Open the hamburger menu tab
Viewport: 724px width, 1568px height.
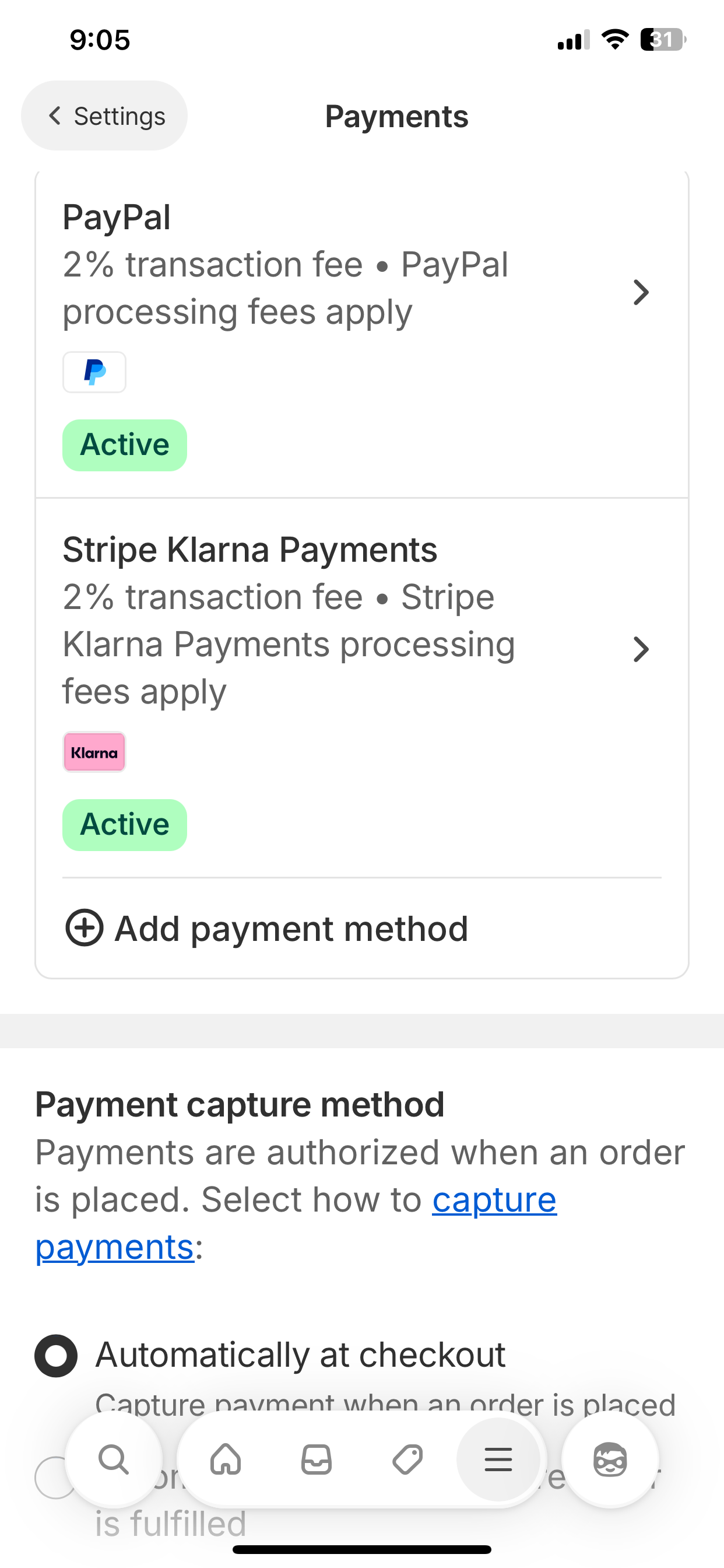[498, 1459]
